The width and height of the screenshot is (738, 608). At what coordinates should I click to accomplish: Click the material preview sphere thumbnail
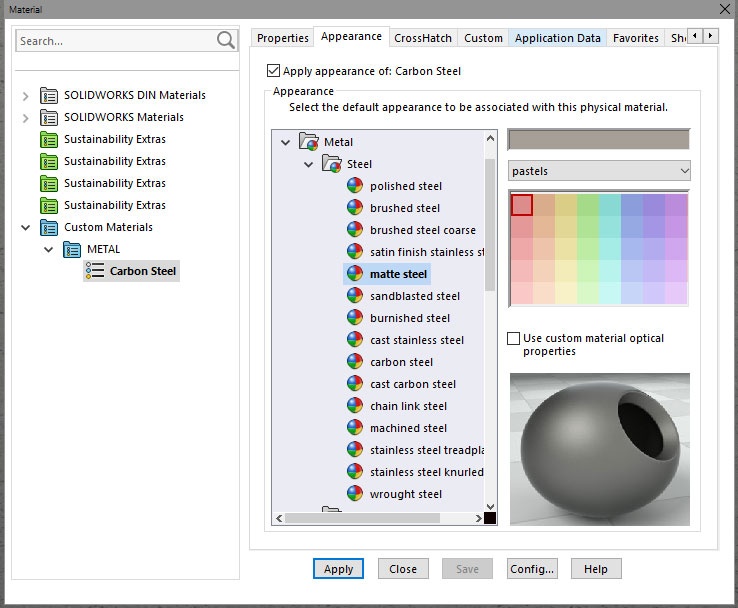tap(600, 449)
